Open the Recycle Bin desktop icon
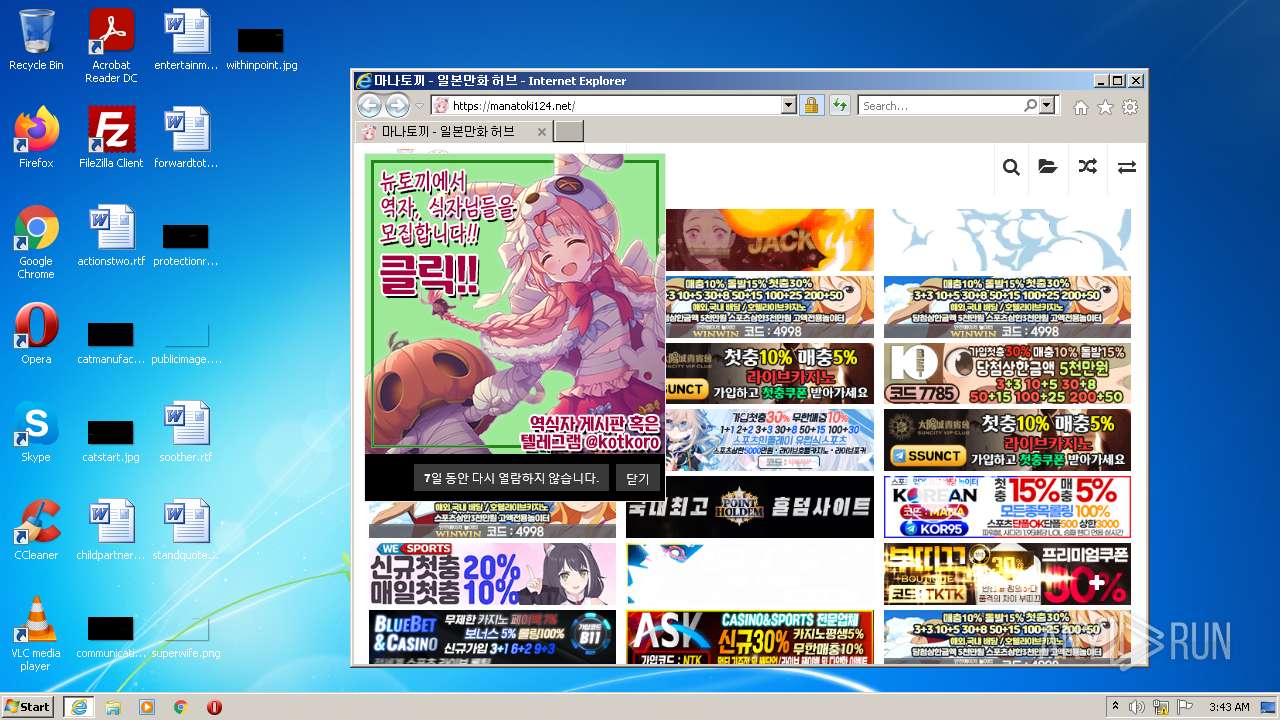 click(36, 40)
